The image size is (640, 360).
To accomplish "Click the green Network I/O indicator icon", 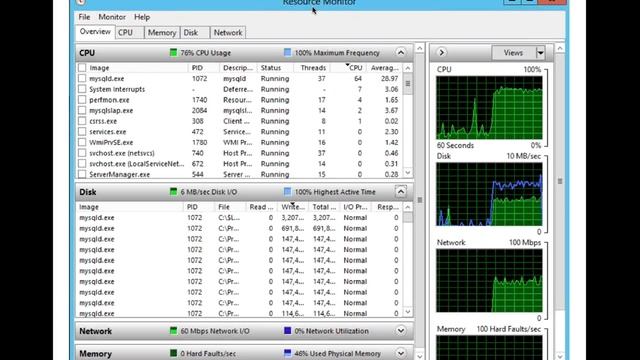I will tap(173, 331).
